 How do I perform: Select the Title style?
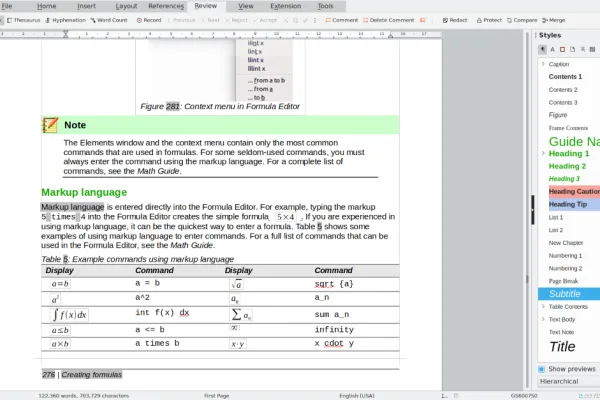tap(562, 347)
